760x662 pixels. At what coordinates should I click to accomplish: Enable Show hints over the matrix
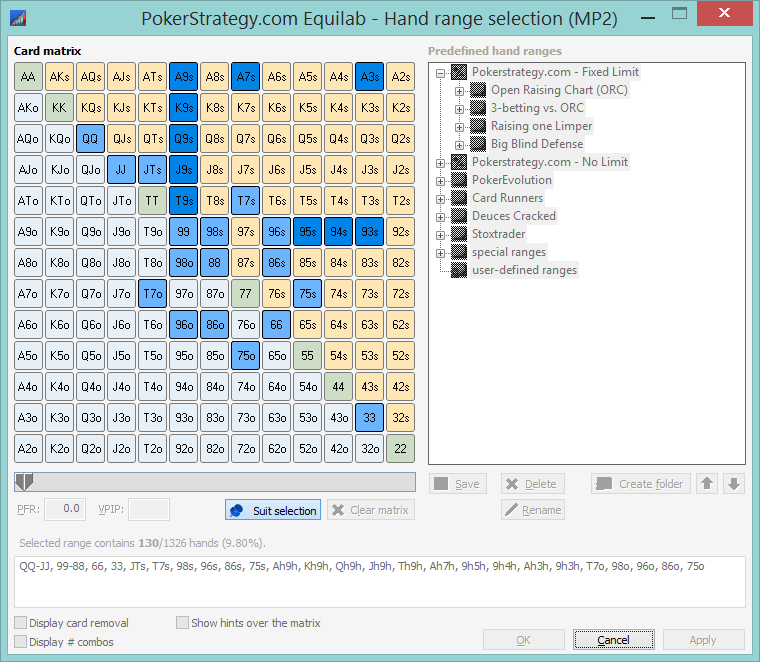(182, 623)
